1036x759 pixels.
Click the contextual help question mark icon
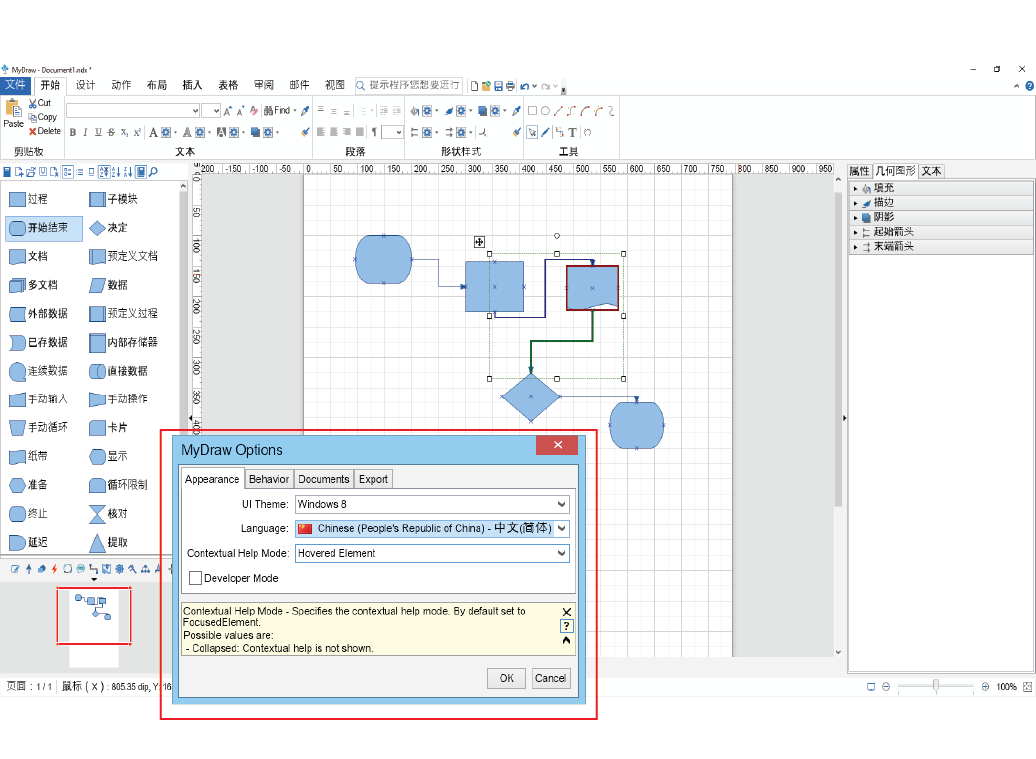(566, 626)
